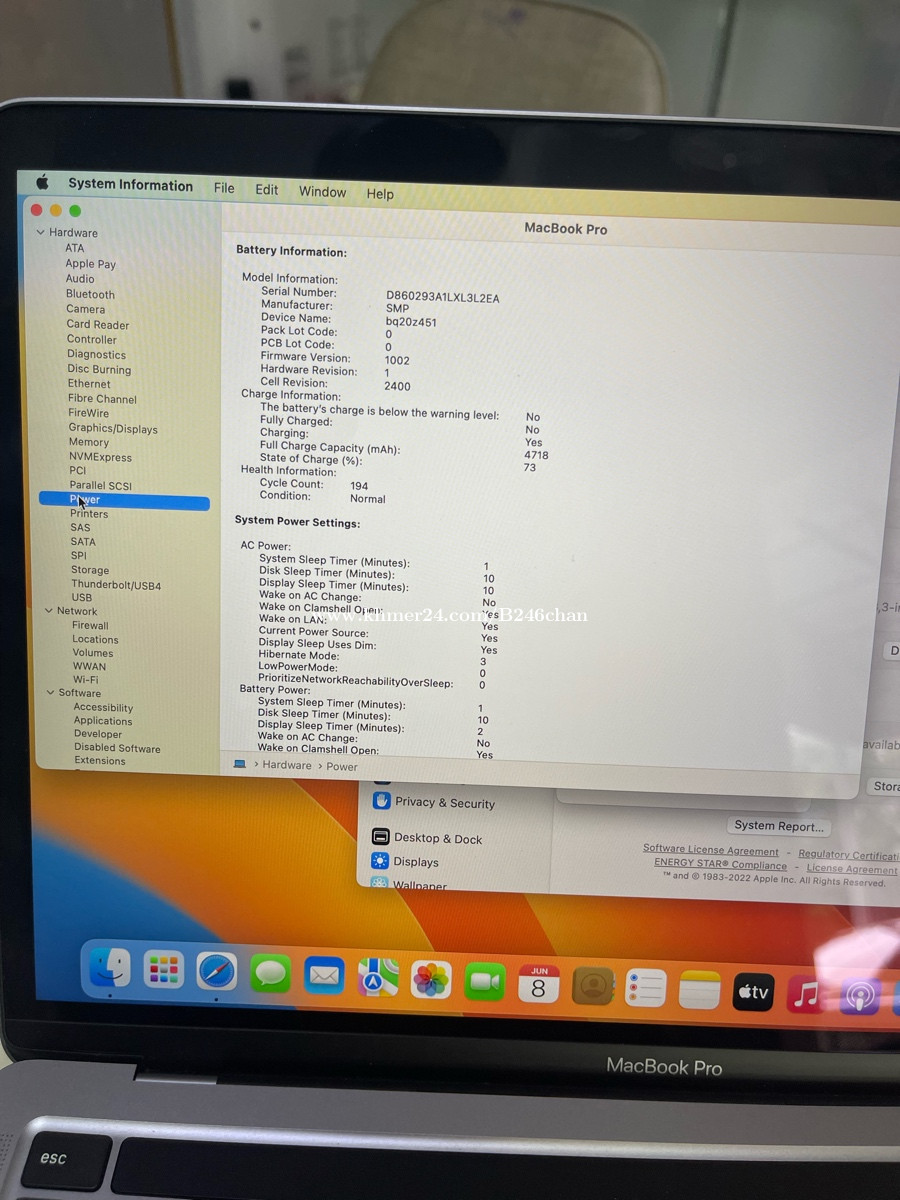Open the ENERGY STAR Compliance link

click(720, 864)
